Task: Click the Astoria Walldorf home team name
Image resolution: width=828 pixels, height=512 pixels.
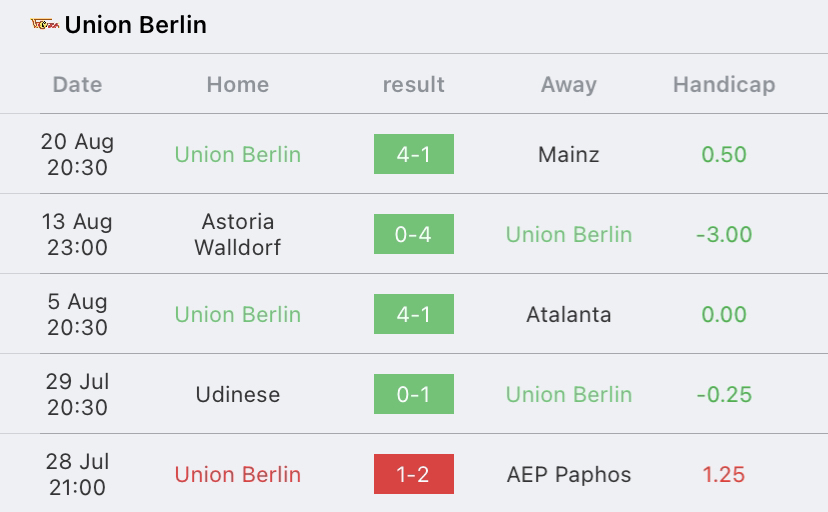Action: [x=238, y=234]
